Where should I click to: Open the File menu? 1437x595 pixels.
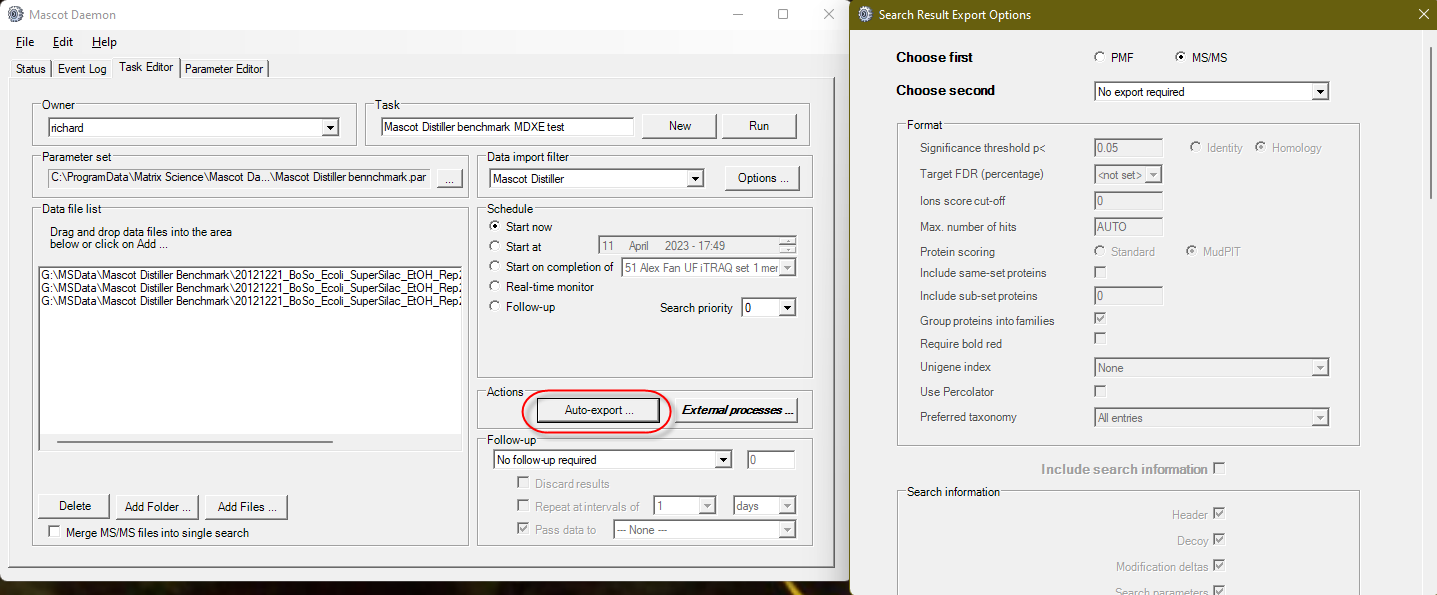[25, 42]
